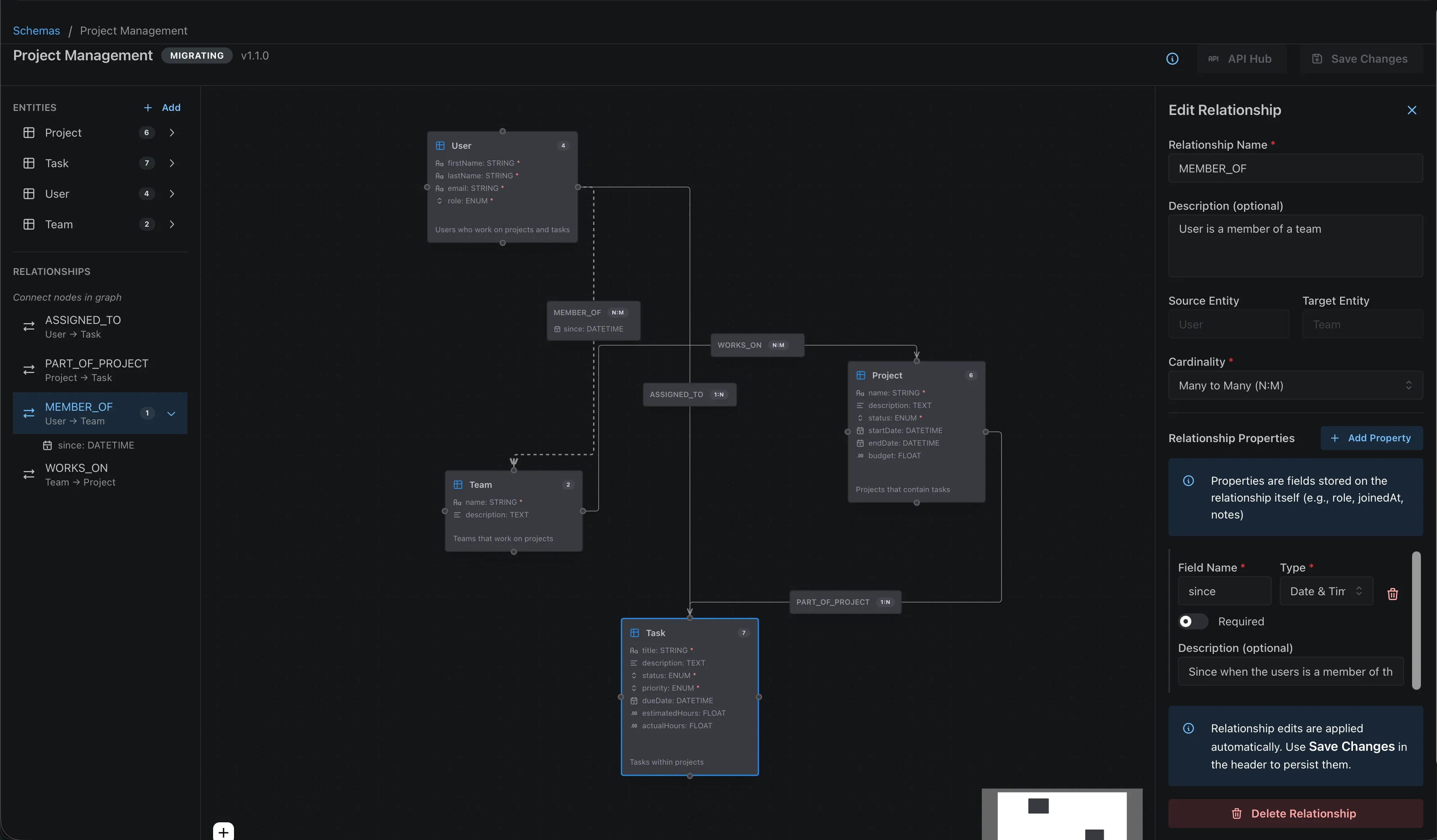Open the Date & Time type dropdown
The image size is (1437, 840).
tap(1325, 591)
